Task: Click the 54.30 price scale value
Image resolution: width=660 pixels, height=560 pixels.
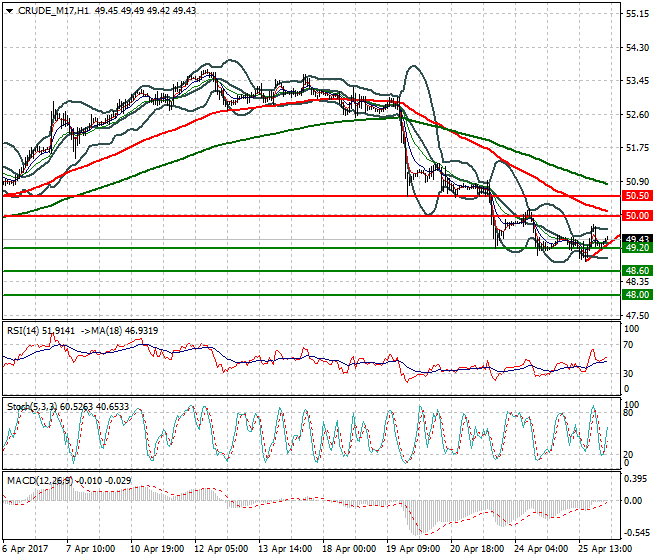Action: coord(637,48)
